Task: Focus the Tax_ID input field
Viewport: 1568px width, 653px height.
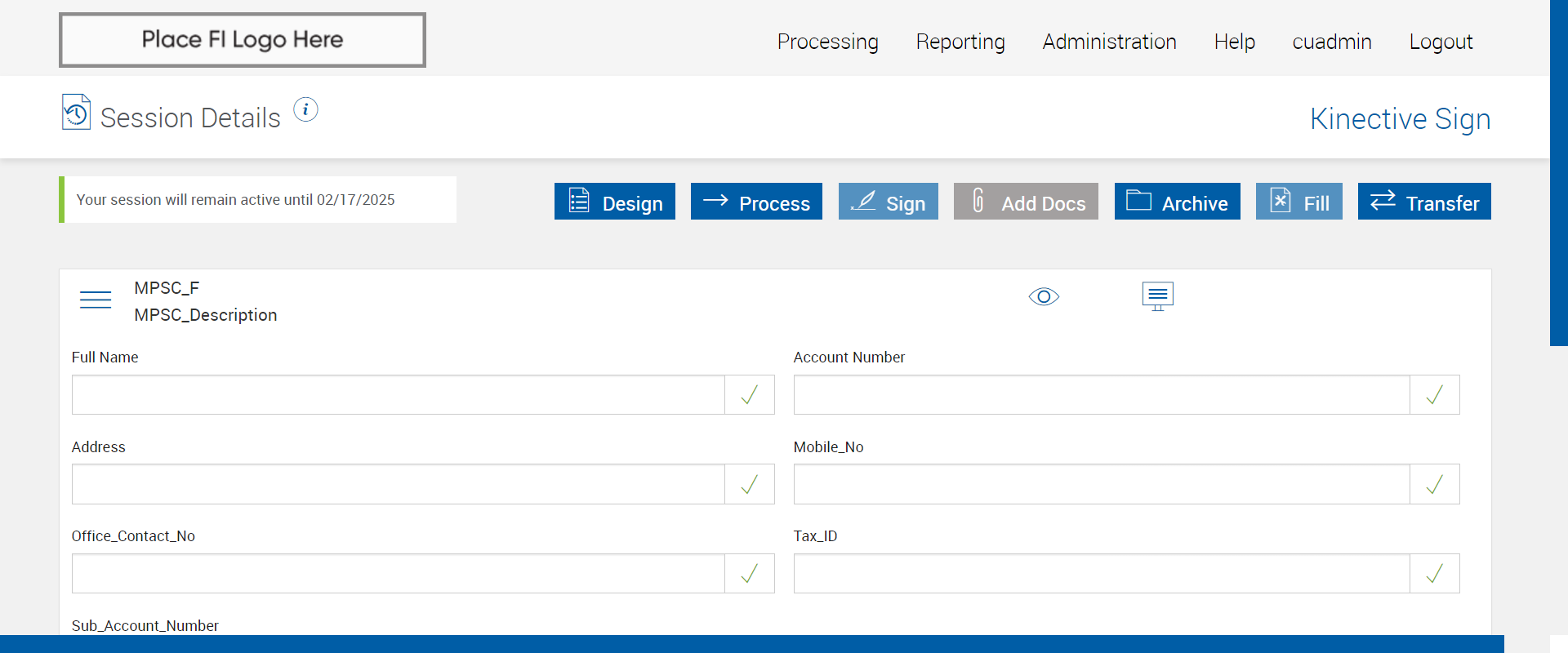Action: coord(1102,574)
